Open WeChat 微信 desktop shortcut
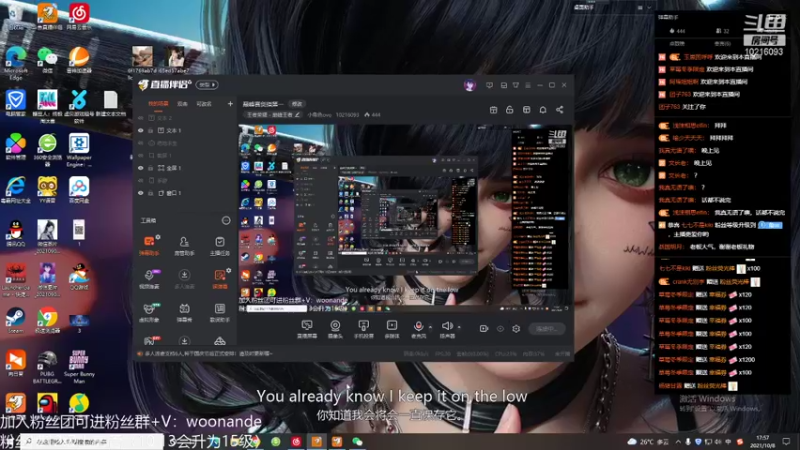Image resolution: width=800 pixels, height=450 pixels. point(47,60)
